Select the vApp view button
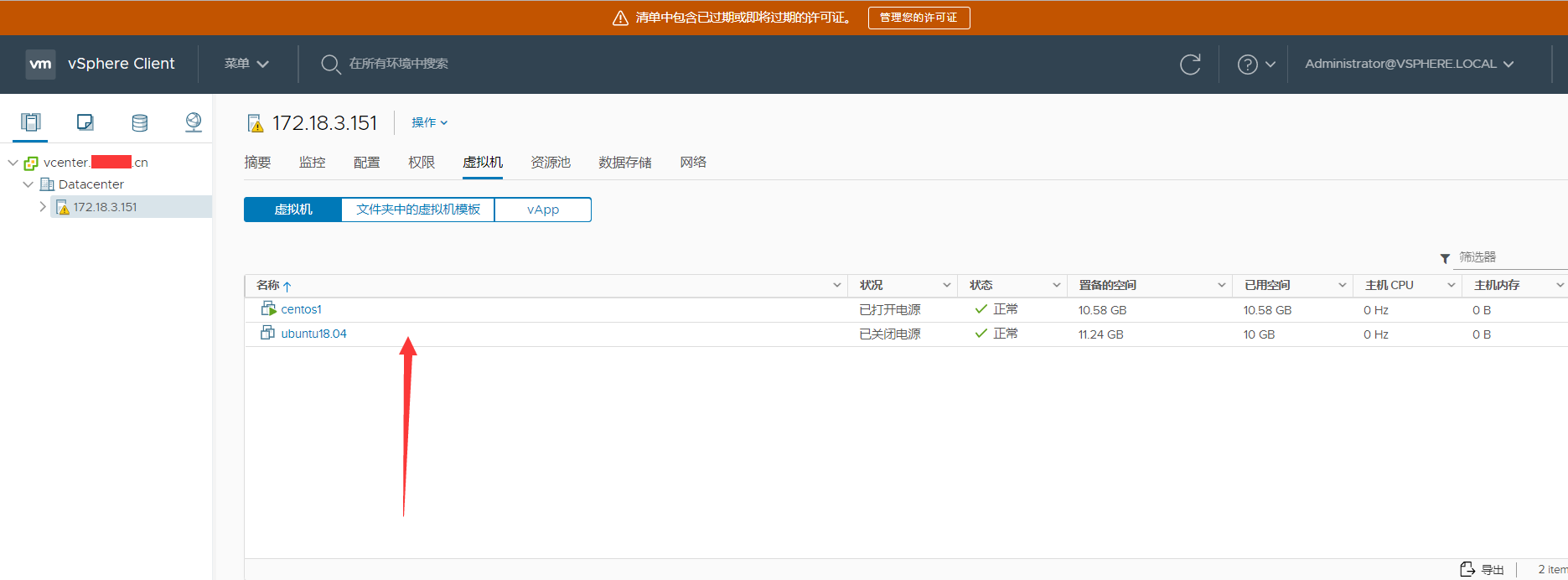The width and height of the screenshot is (1568, 580). (543, 210)
